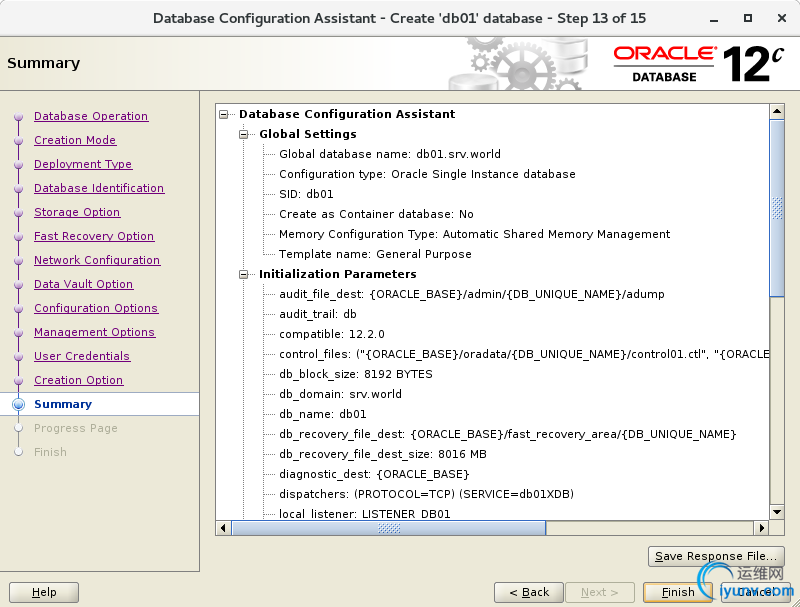Jump to the Deployment Type step
The image size is (800, 607).
[83, 164]
